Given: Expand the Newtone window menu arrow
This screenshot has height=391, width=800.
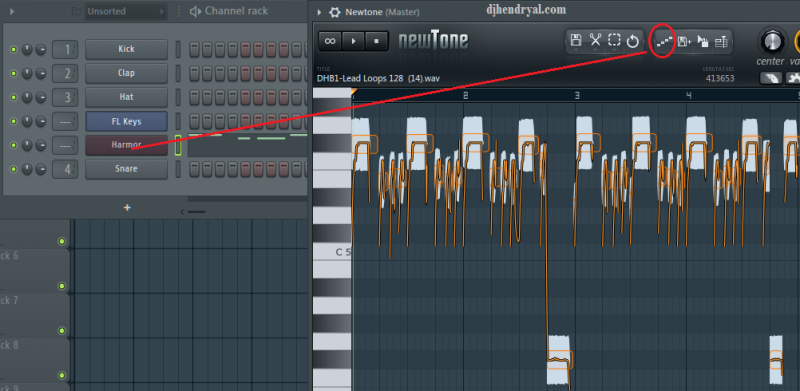Looking at the screenshot, I should (x=319, y=12).
